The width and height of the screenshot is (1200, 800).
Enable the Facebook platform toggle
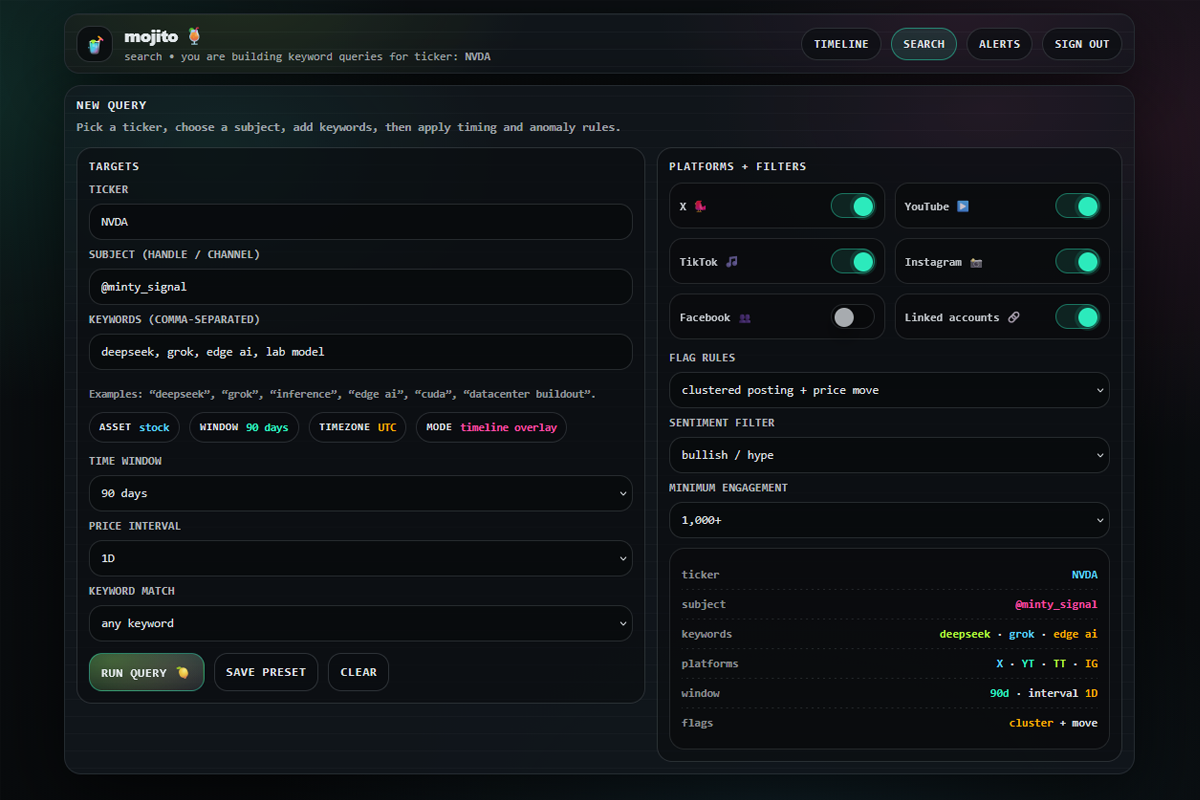[x=852, y=317]
